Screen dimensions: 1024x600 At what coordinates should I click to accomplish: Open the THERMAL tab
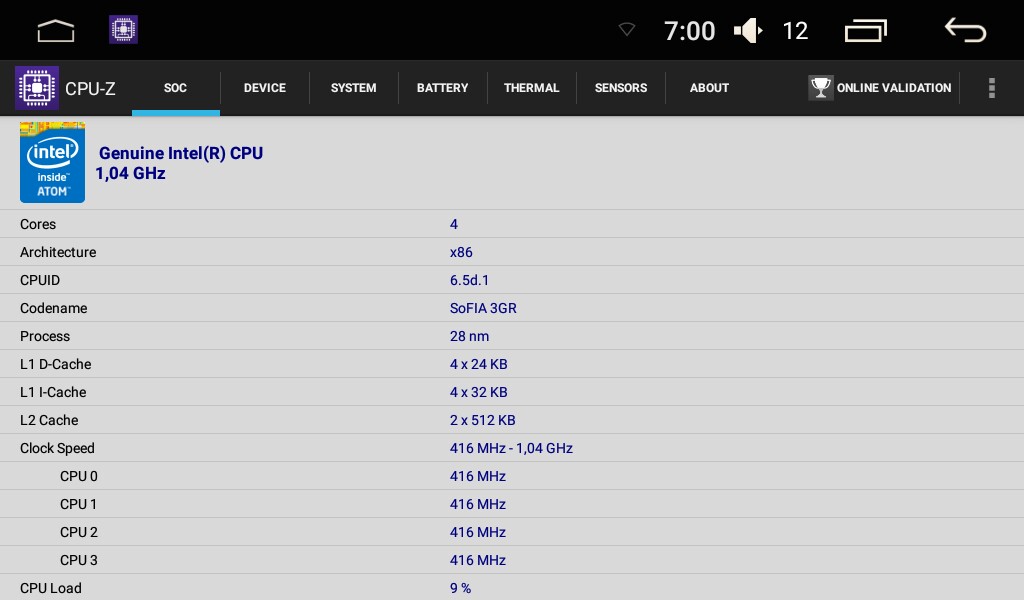[x=532, y=88]
